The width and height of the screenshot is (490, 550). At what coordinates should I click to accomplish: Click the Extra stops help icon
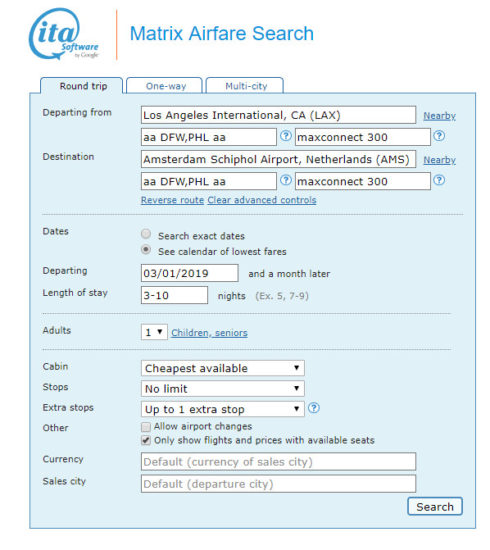pyautogui.click(x=314, y=408)
